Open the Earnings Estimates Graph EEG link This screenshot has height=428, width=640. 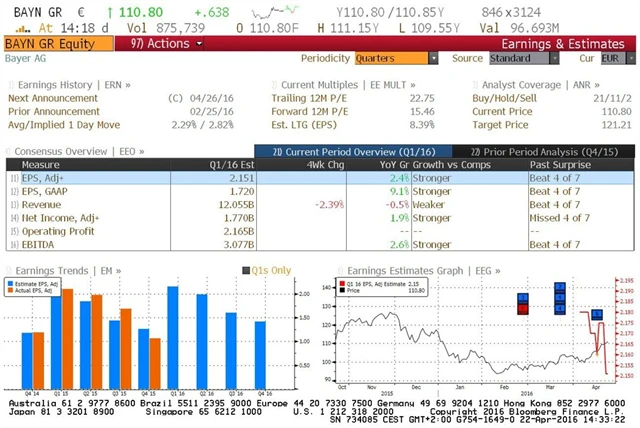[x=403, y=270]
